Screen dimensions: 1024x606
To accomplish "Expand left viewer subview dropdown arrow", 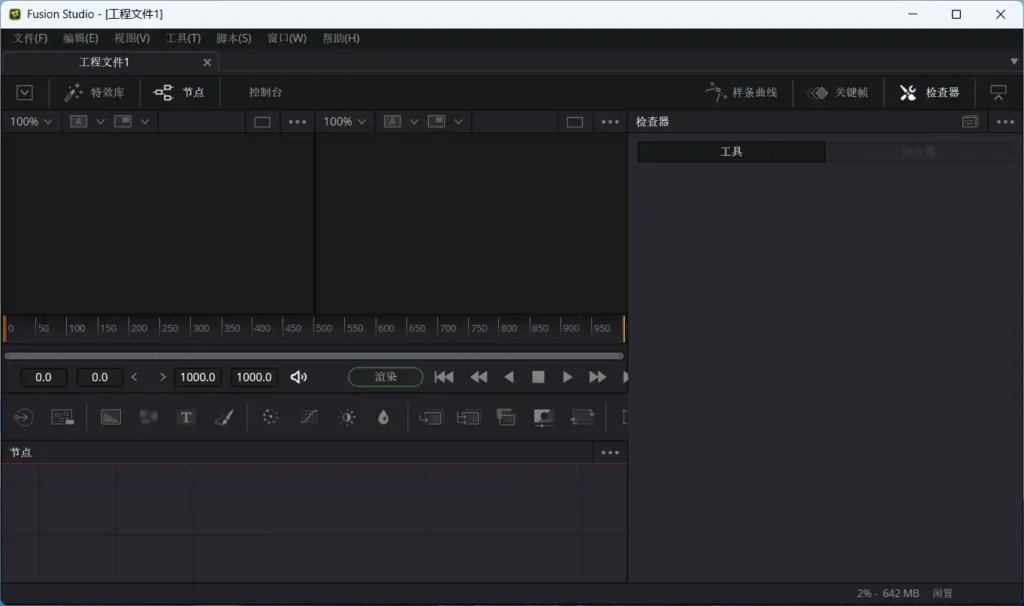I will click(x=145, y=121).
